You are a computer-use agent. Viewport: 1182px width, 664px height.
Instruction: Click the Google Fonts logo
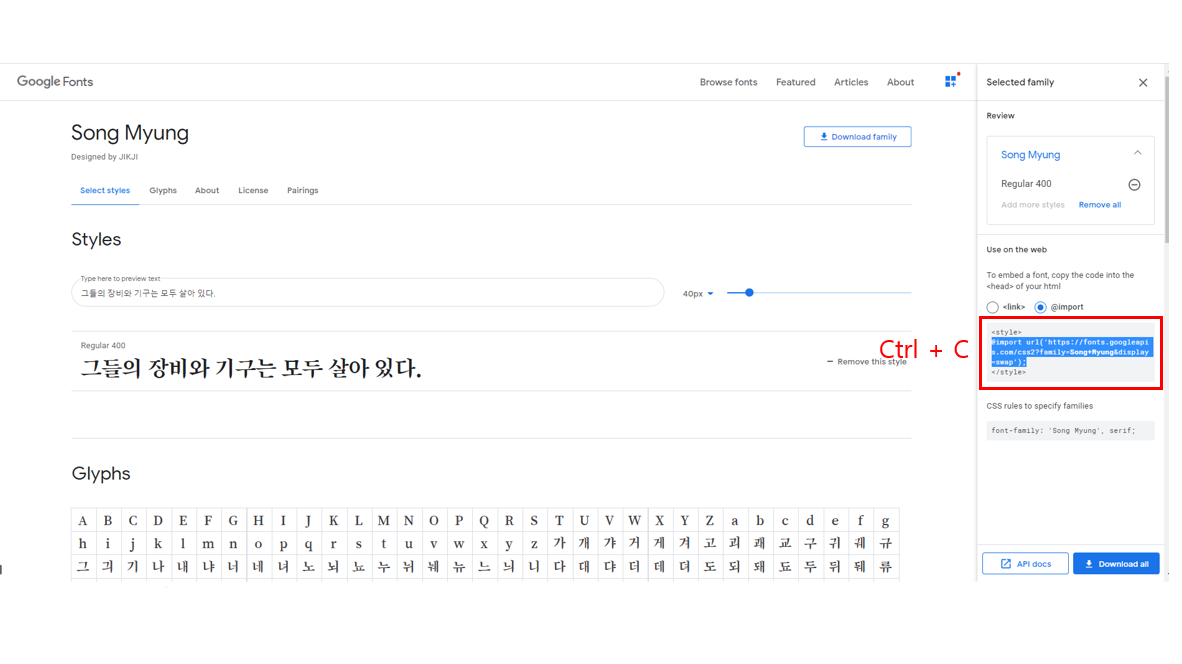[x=55, y=81]
